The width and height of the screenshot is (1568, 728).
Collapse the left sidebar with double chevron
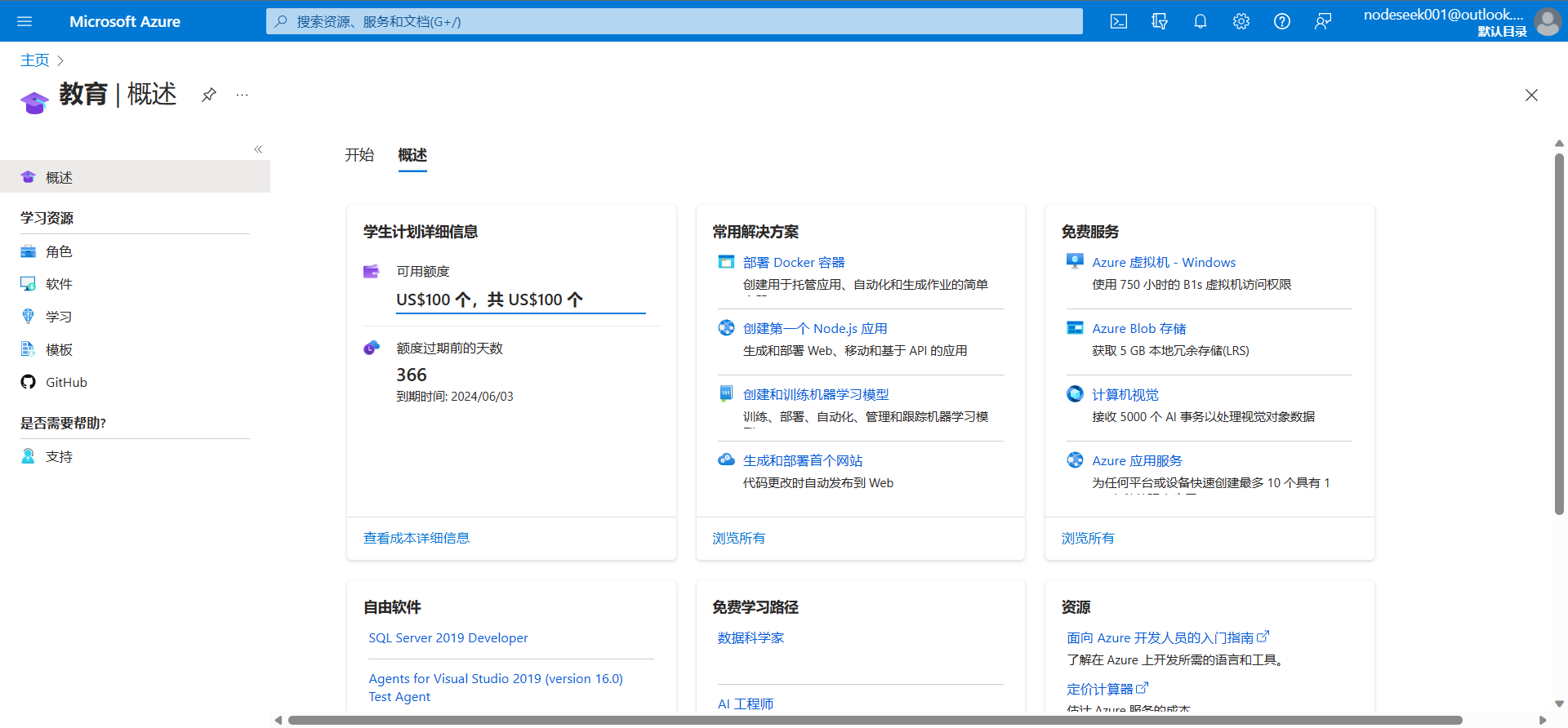[258, 149]
